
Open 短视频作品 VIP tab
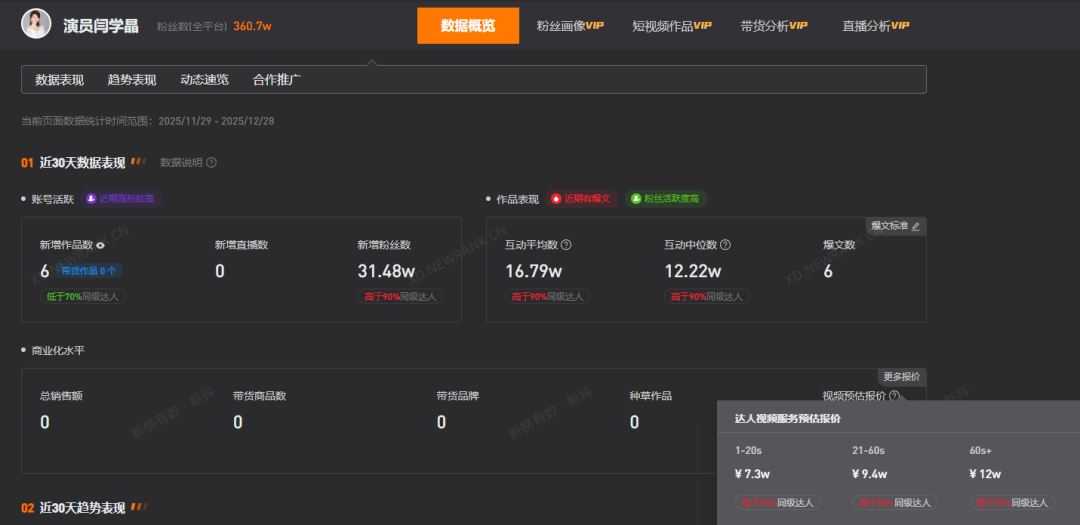pyautogui.click(x=672, y=26)
